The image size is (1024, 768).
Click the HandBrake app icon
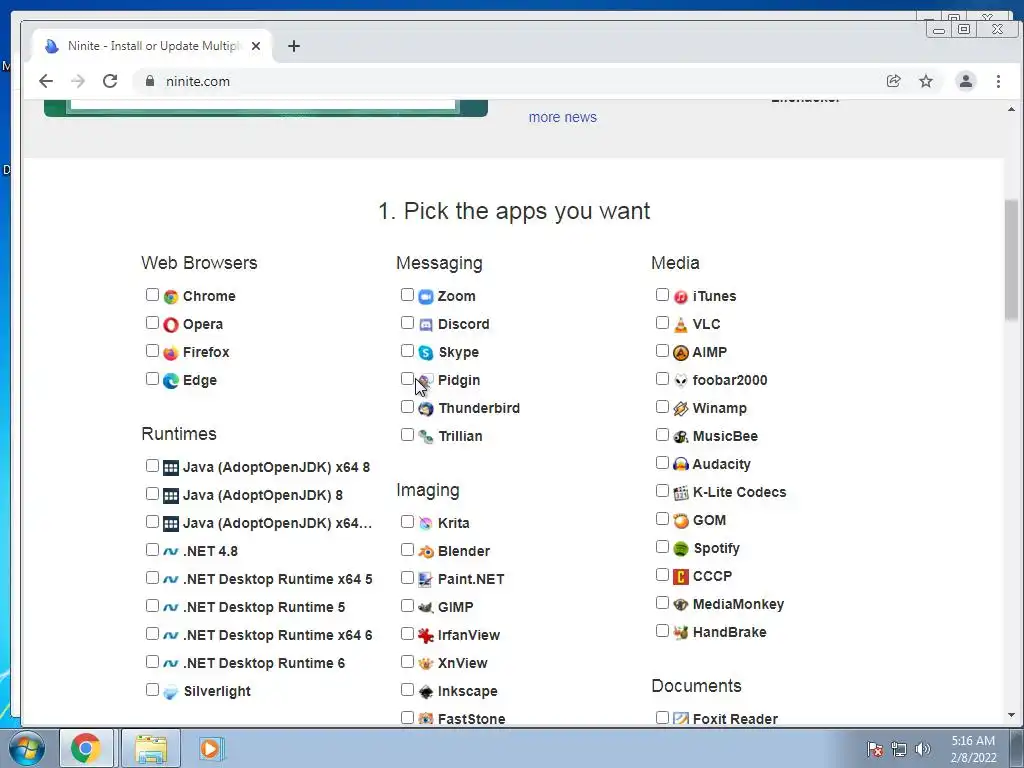tap(680, 633)
